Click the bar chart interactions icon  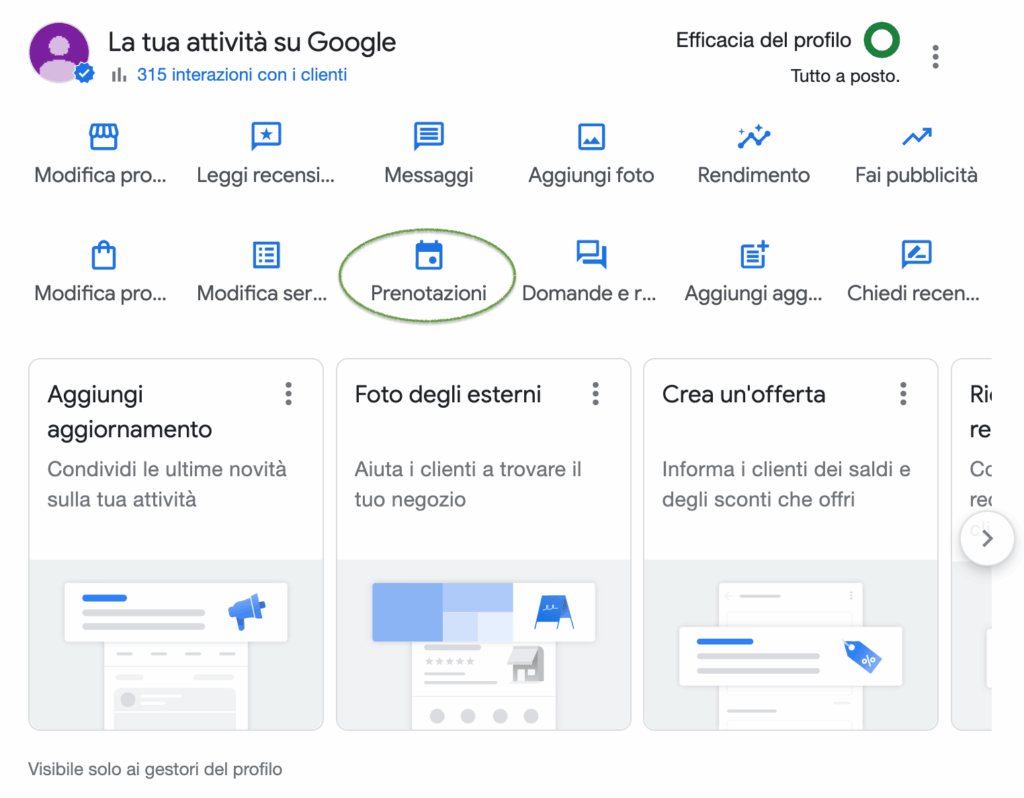click(x=118, y=75)
